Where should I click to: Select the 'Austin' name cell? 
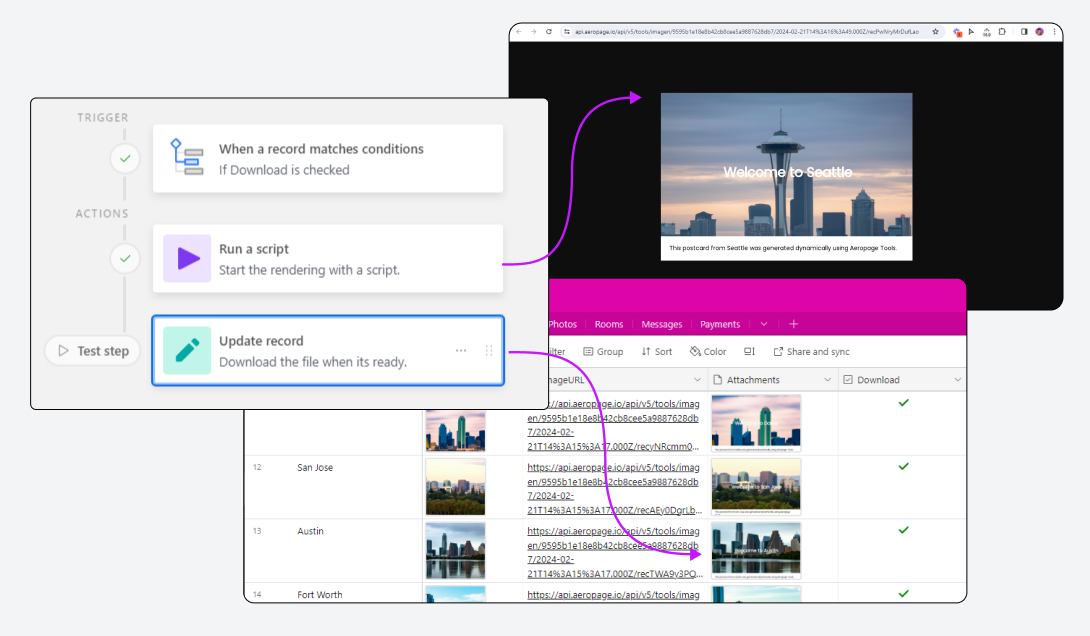[x=310, y=531]
